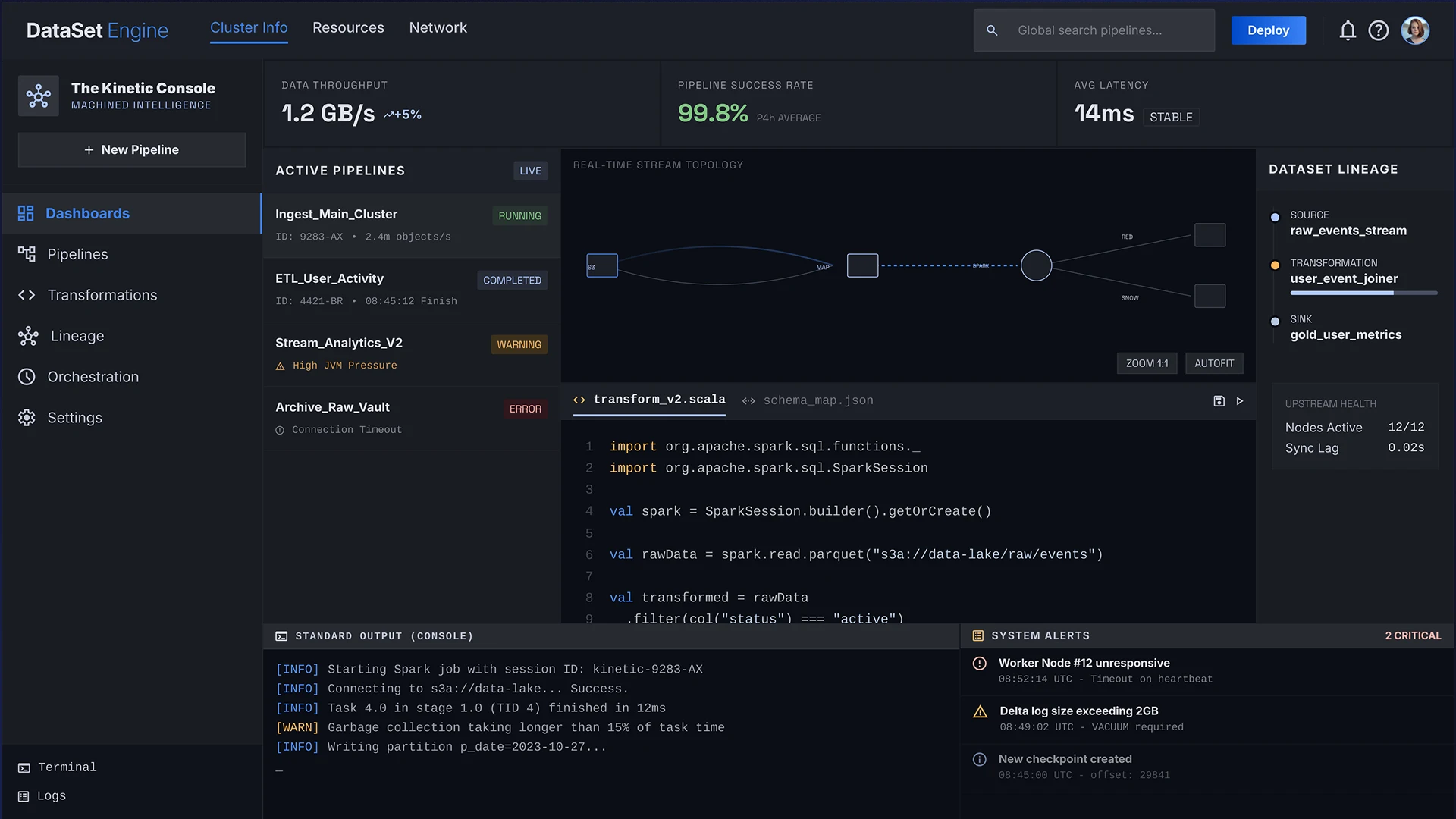Open the notifications bell

(x=1347, y=30)
